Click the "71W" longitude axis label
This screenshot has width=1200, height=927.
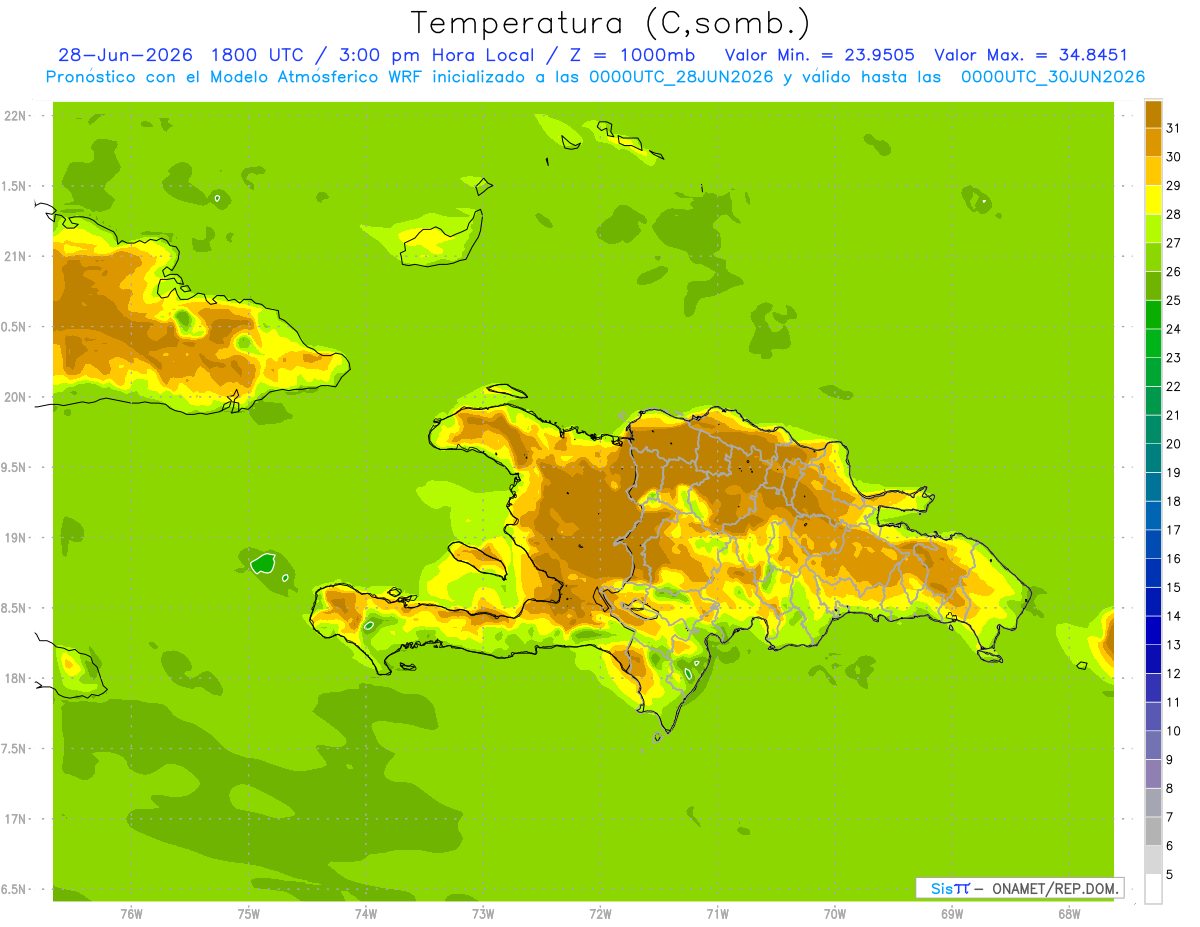click(717, 914)
